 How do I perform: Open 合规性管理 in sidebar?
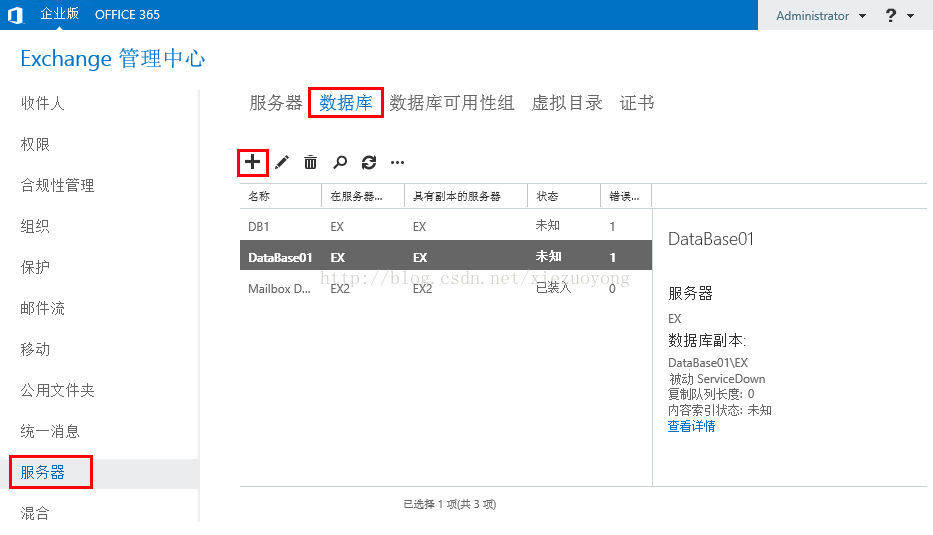tap(57, 185)
